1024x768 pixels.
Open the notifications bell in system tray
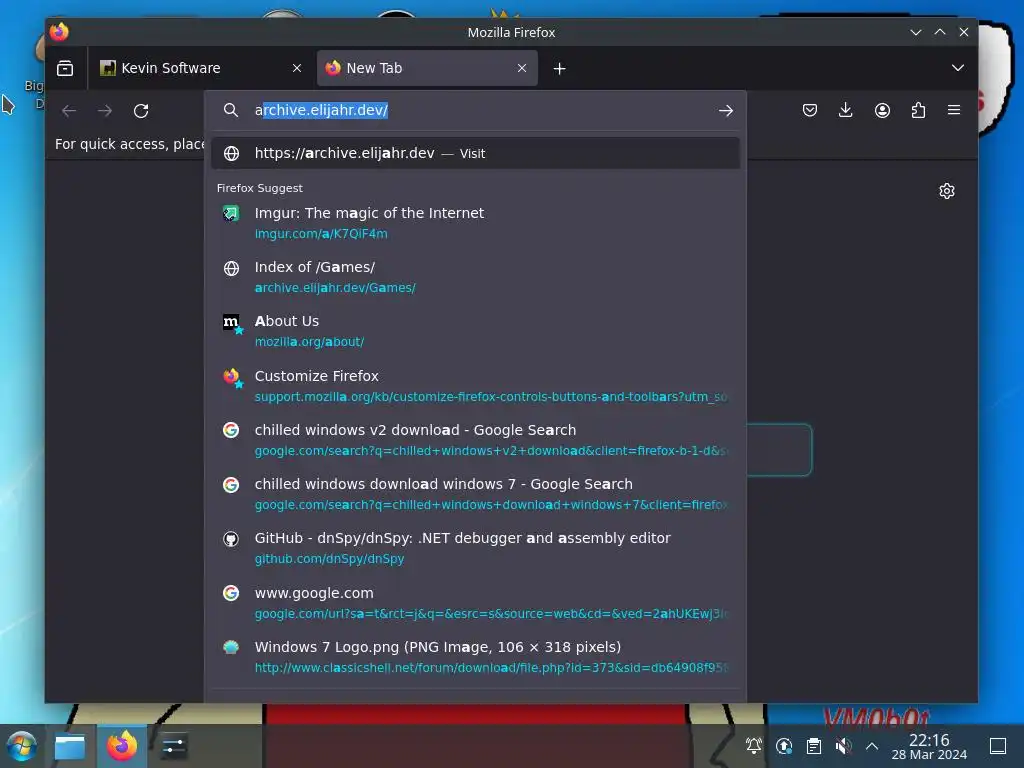[754, 746]
